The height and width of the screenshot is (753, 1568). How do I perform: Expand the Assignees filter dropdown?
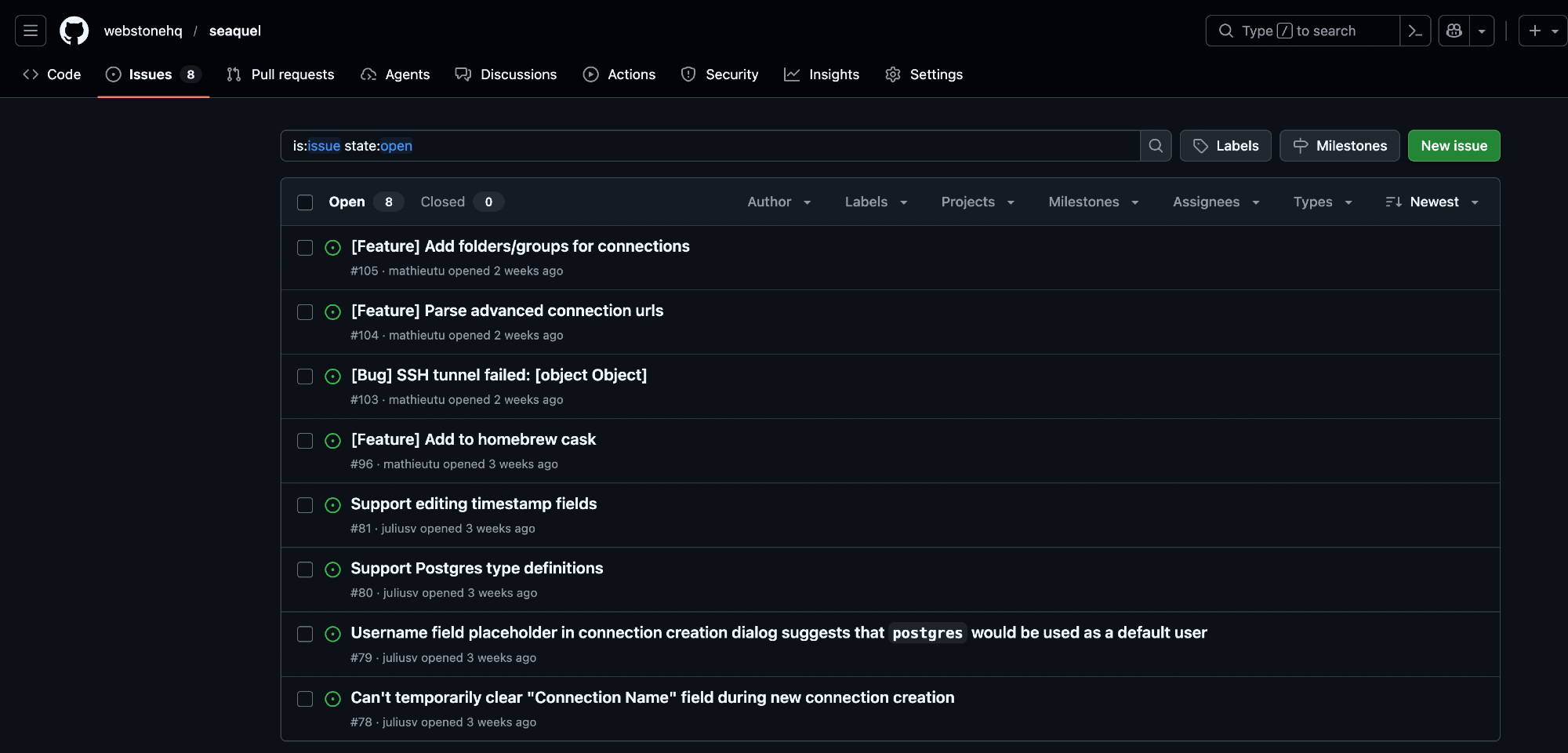pos(1216,202)
